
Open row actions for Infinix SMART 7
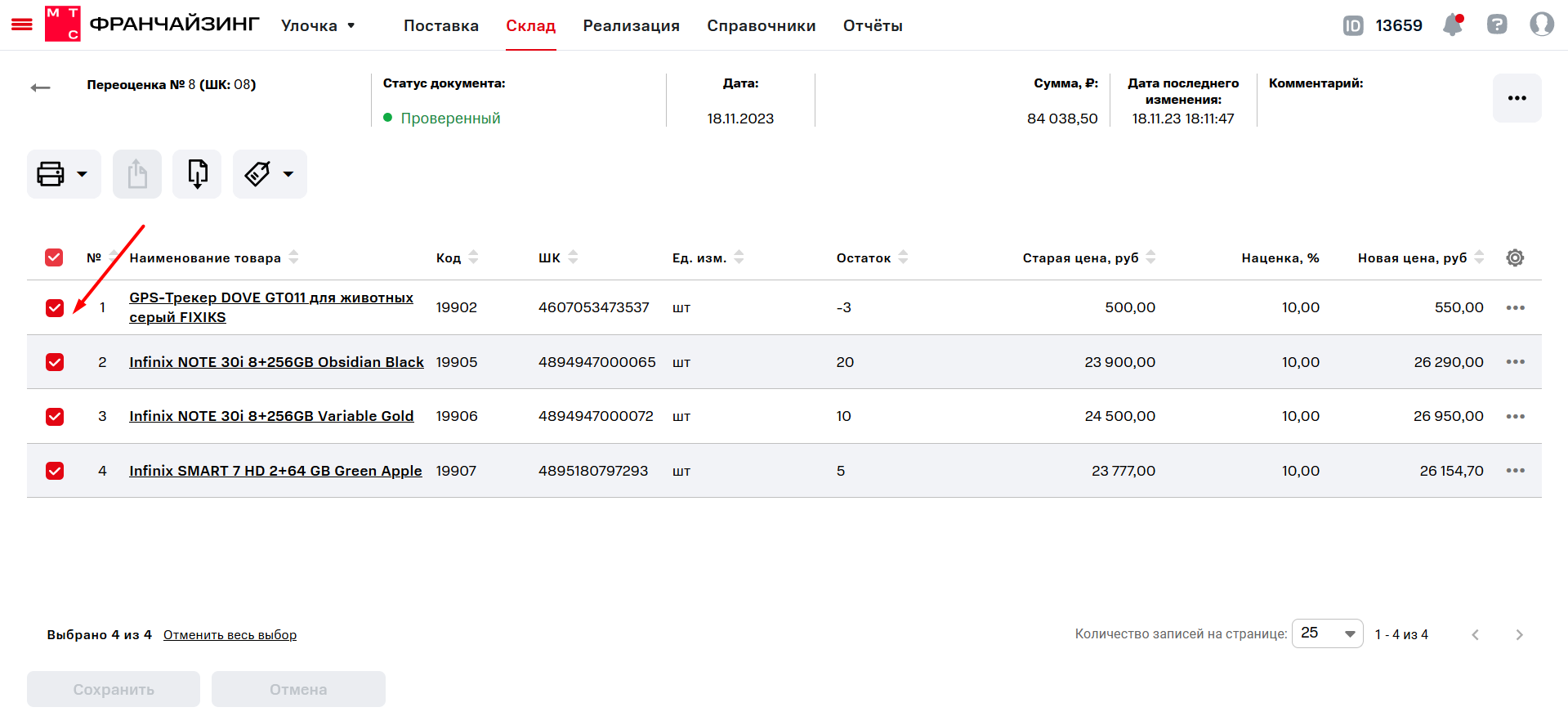tap(1516, 471)
